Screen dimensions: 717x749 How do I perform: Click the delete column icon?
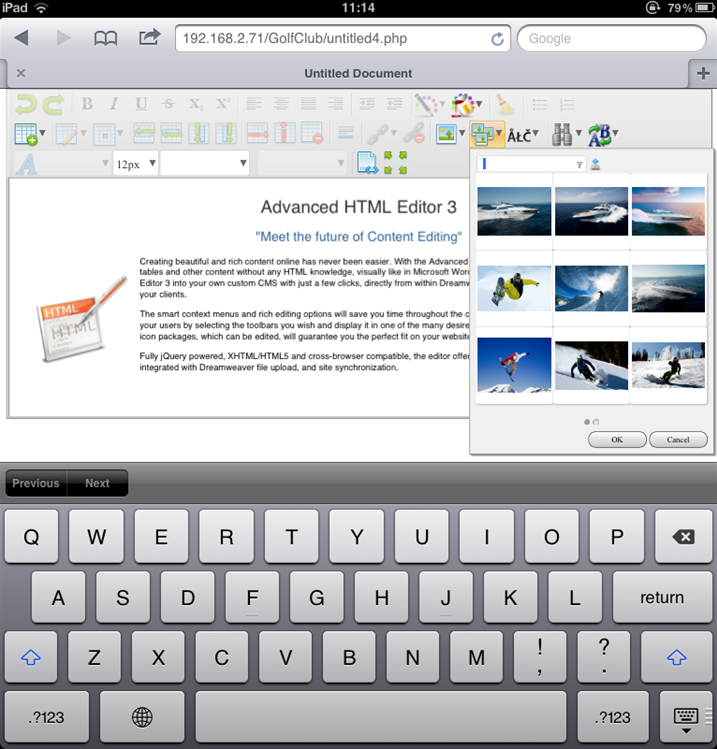285,133
